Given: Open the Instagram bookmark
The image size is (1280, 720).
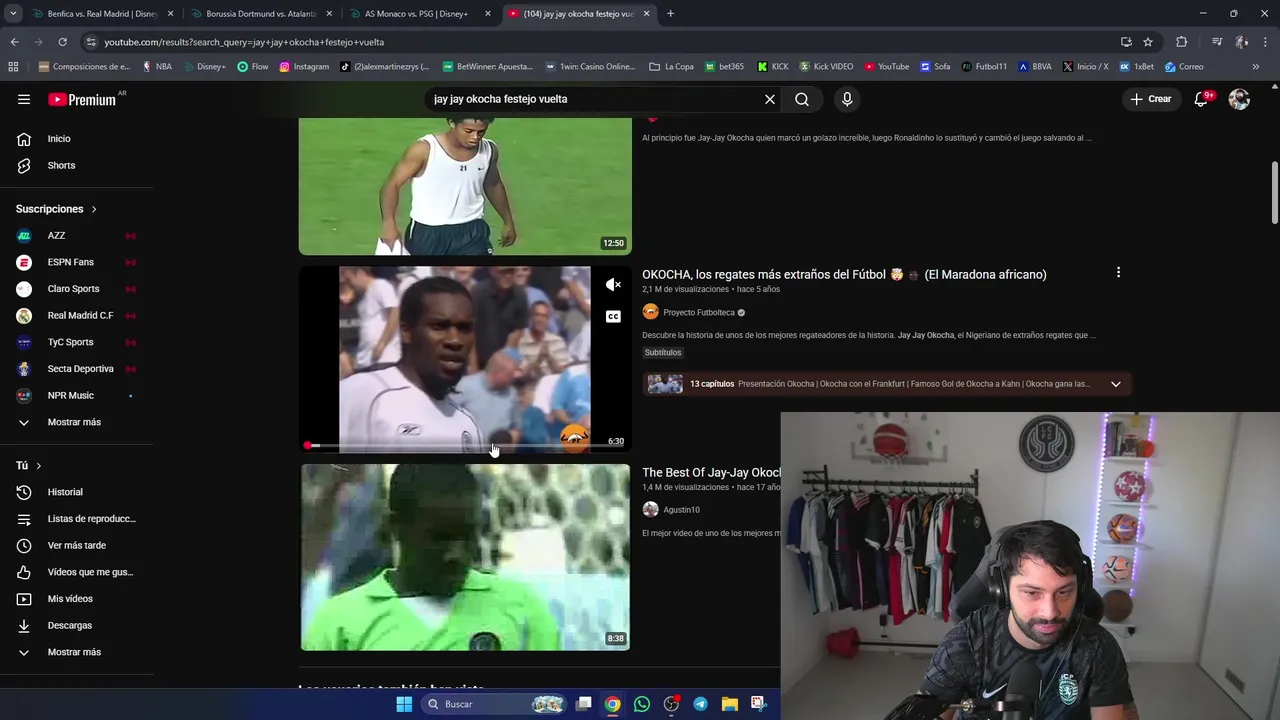Looking at the screenshot, I should pyautogui.click(x=304, y=67).
